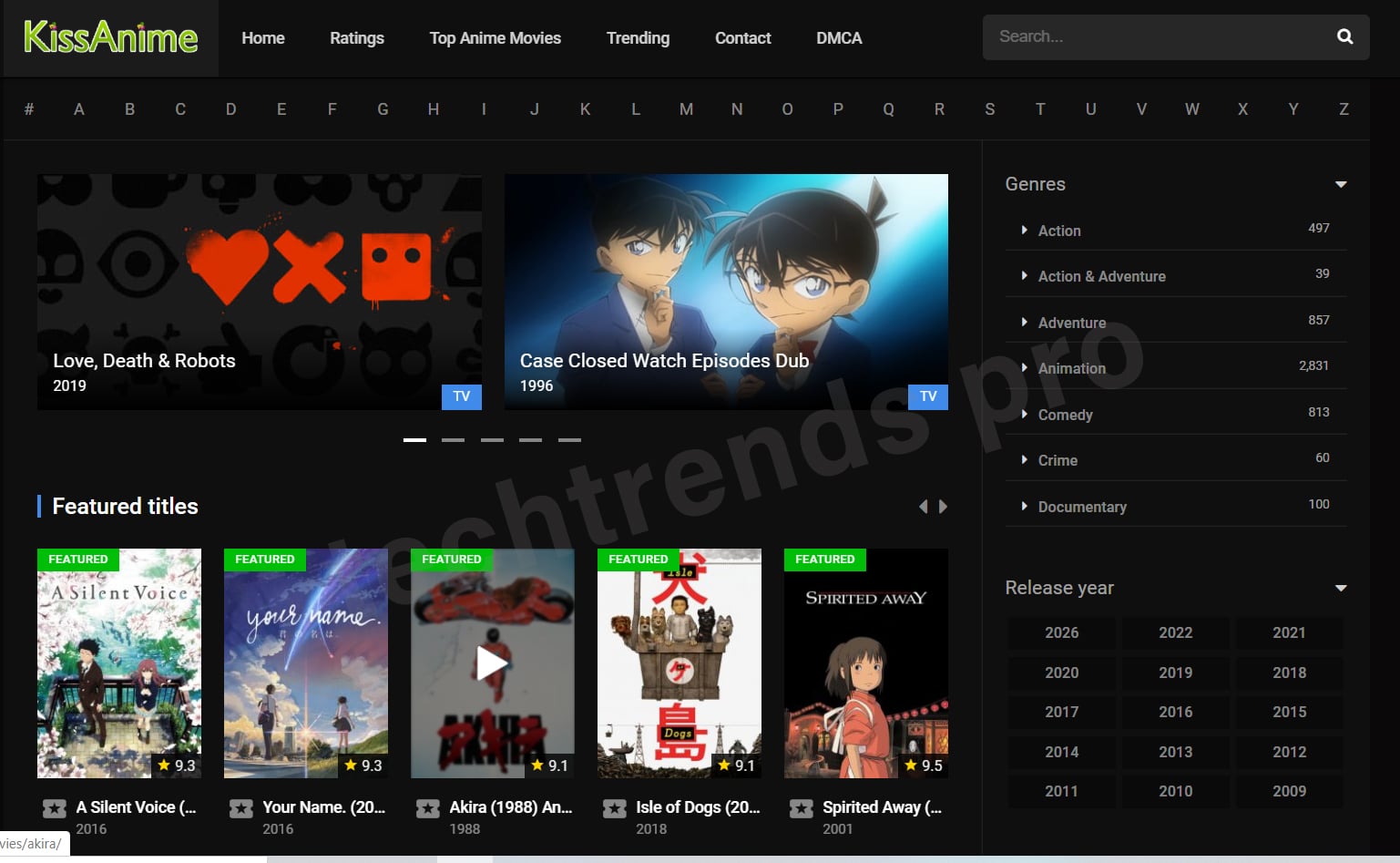Click the TV badge on Case Closed slide
Image resolution: width=1400 pixels, height=863 pixels.
(x=927, y=396)
